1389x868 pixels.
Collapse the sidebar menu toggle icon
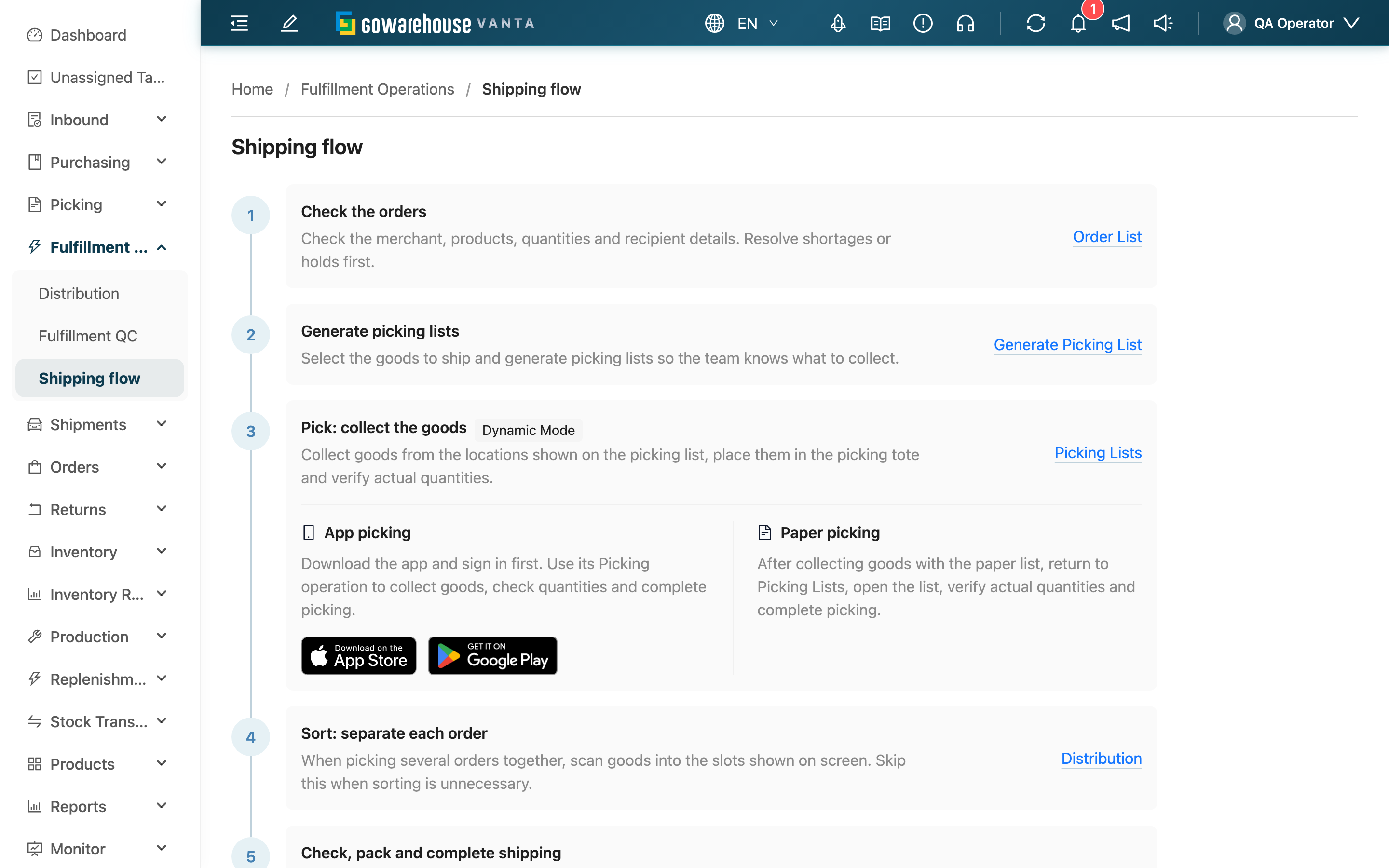[x=239, y=24]
